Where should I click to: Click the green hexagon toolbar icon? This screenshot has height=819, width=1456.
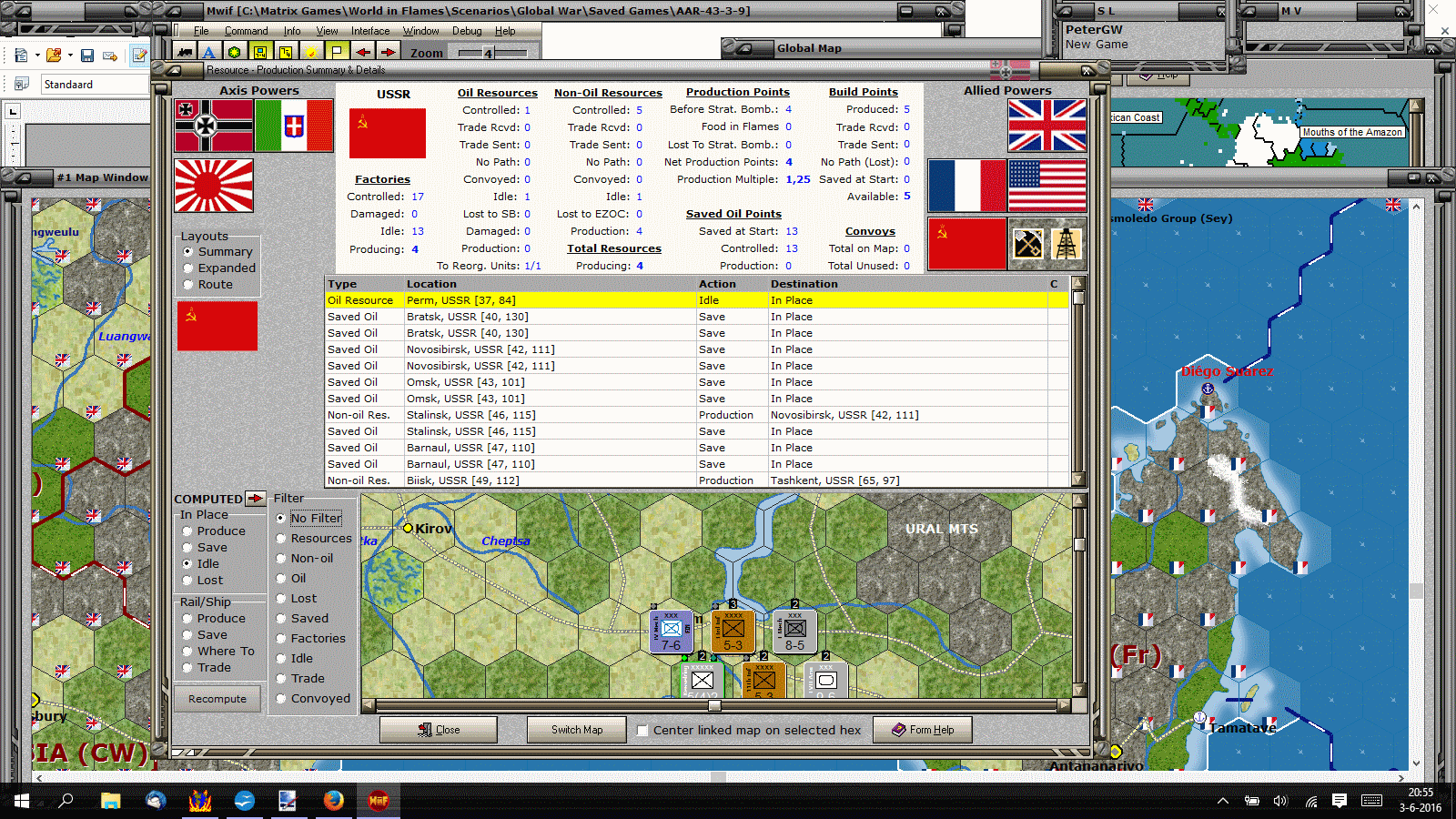pyautogui.click(x=235, y=52)
